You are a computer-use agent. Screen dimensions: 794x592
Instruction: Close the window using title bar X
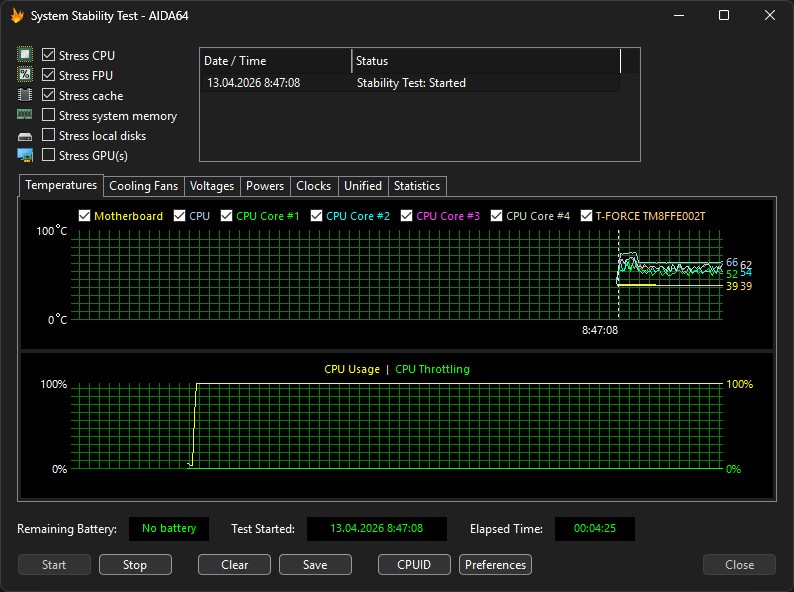click(770, 15)
